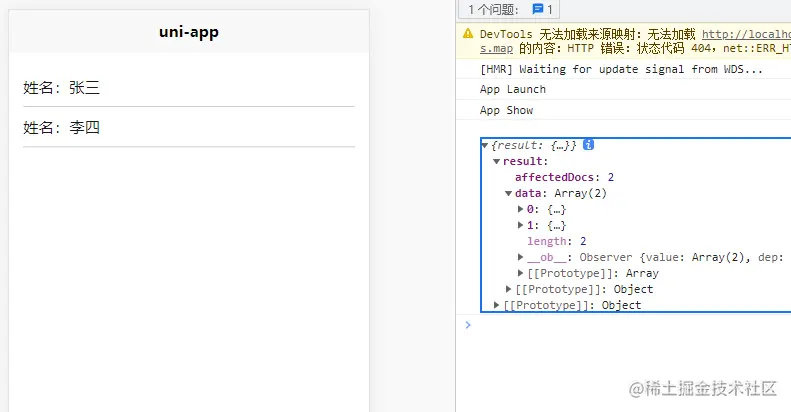Click the '[HMR] Waiting for update signal' log line

pos(624,69)
